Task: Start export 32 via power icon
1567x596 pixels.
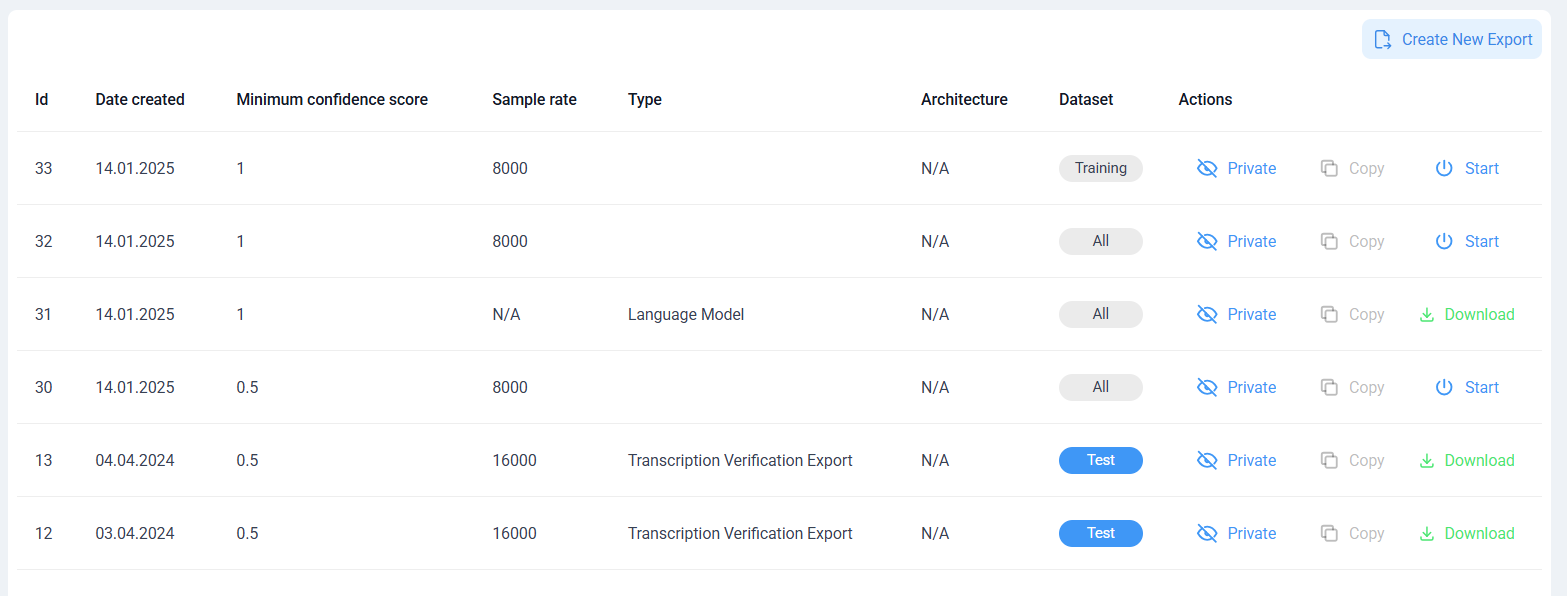Action: pyautogui.click(x=1443, y=241)
